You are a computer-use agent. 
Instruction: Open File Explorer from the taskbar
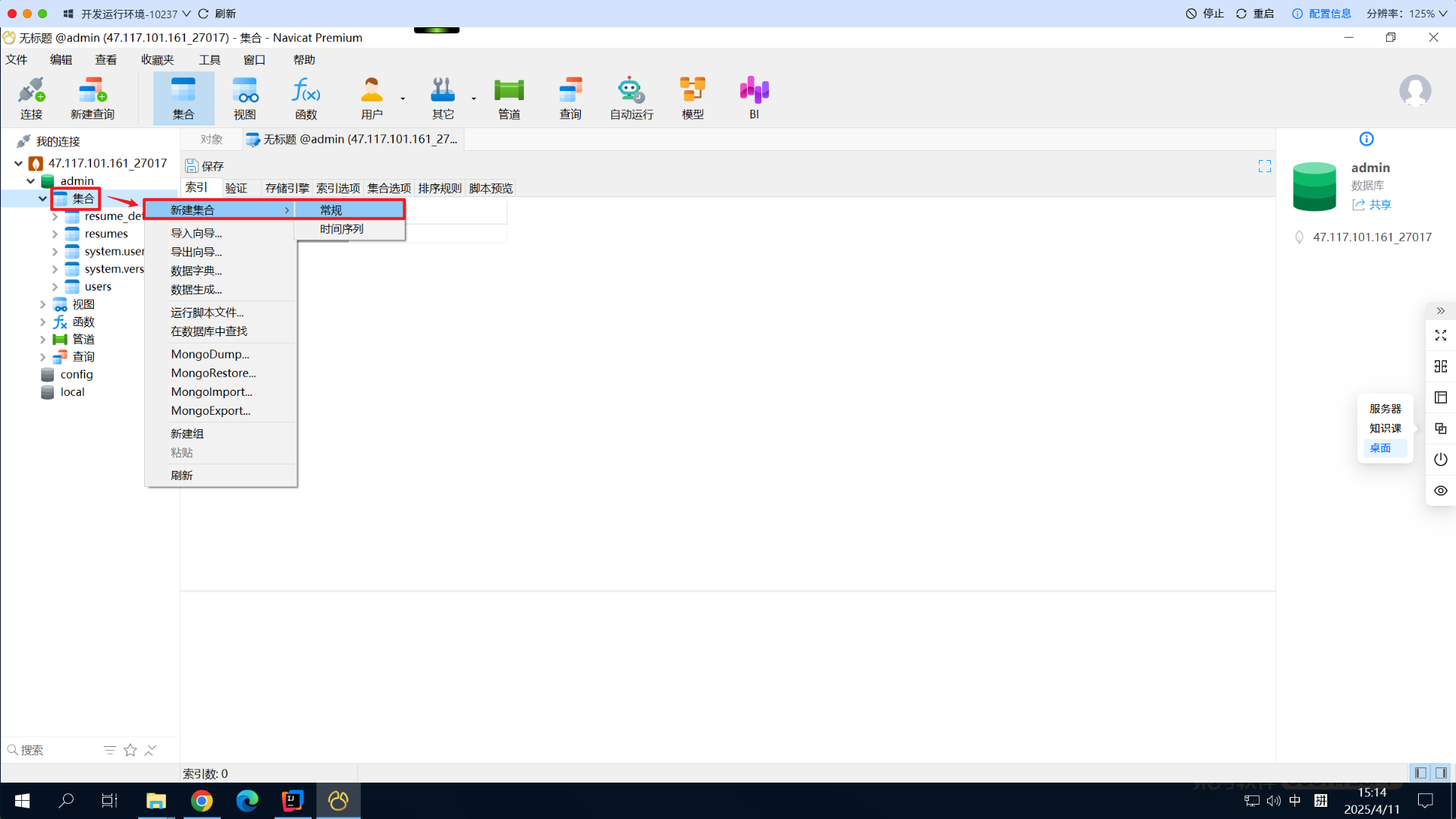(x=156, y=801)
